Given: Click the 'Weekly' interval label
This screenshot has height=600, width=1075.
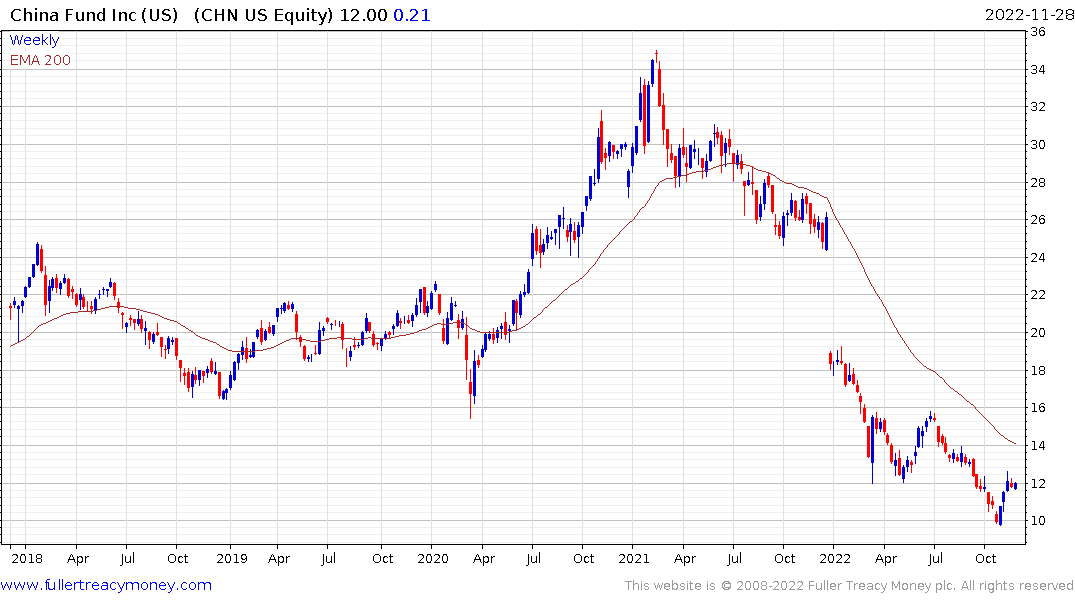Looking at the screenshot, I should coord(34,40).
